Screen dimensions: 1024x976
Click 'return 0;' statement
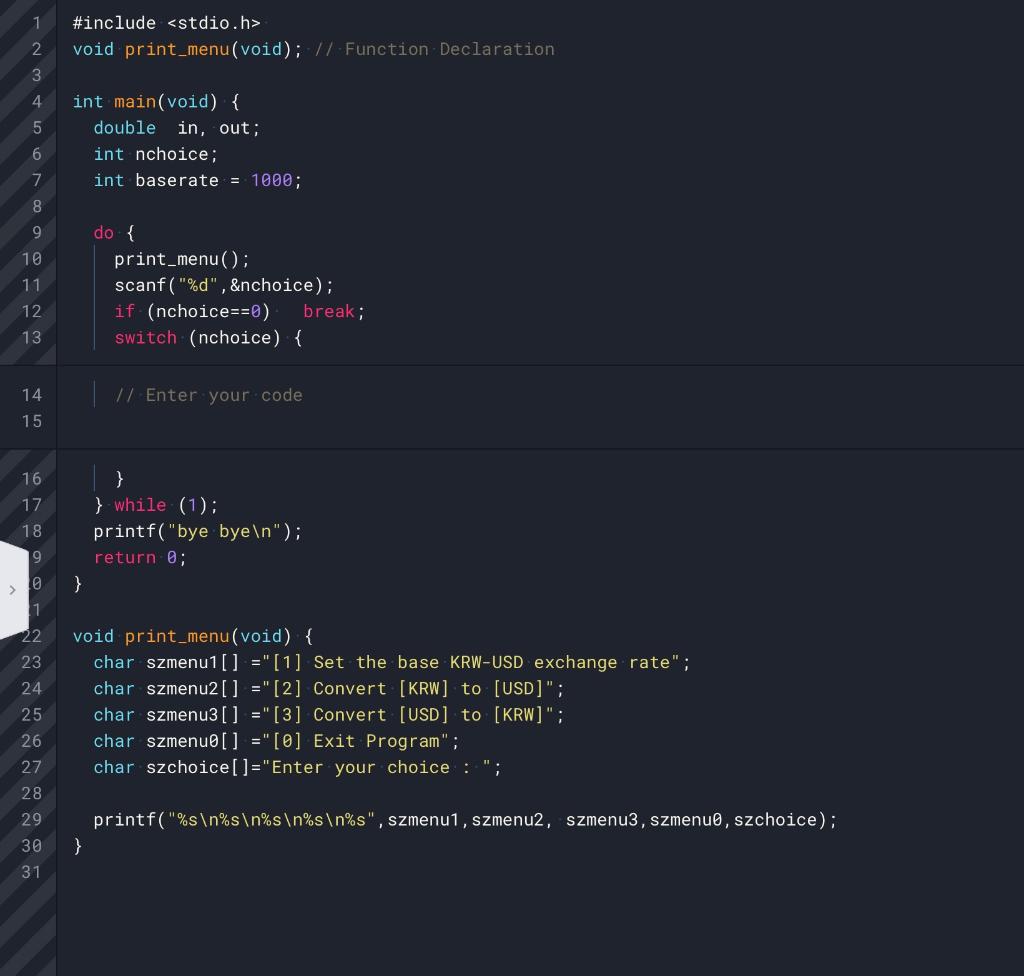coord(140,557)
